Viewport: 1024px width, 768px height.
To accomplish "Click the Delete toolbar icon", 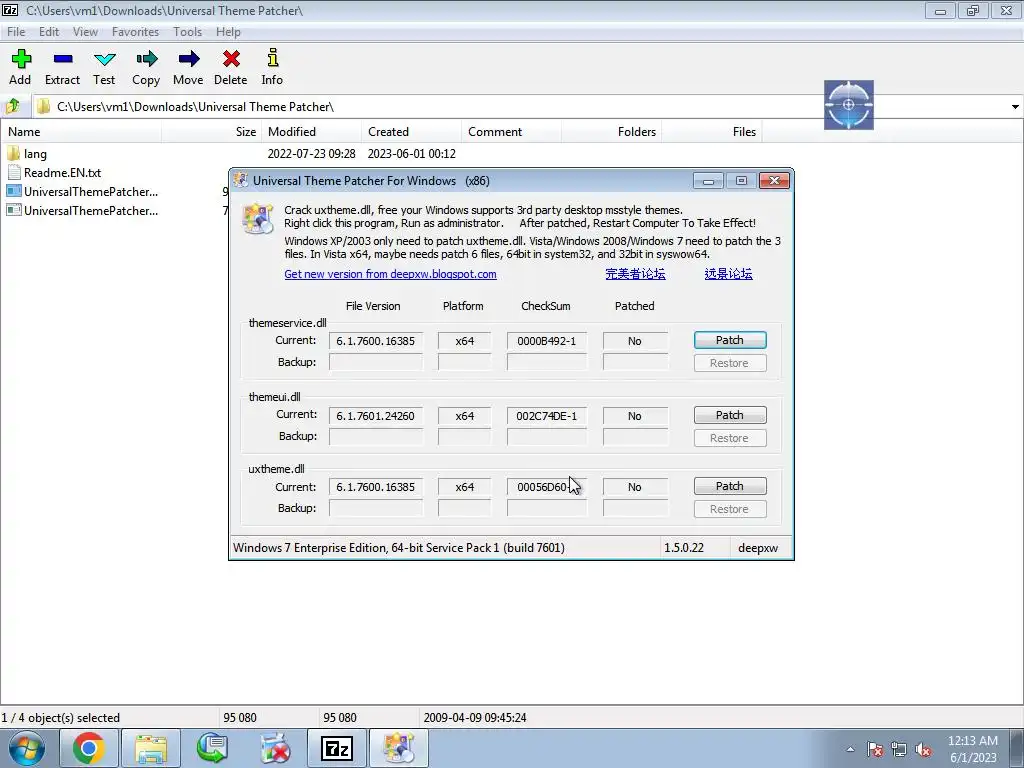I will click(231, 67).
